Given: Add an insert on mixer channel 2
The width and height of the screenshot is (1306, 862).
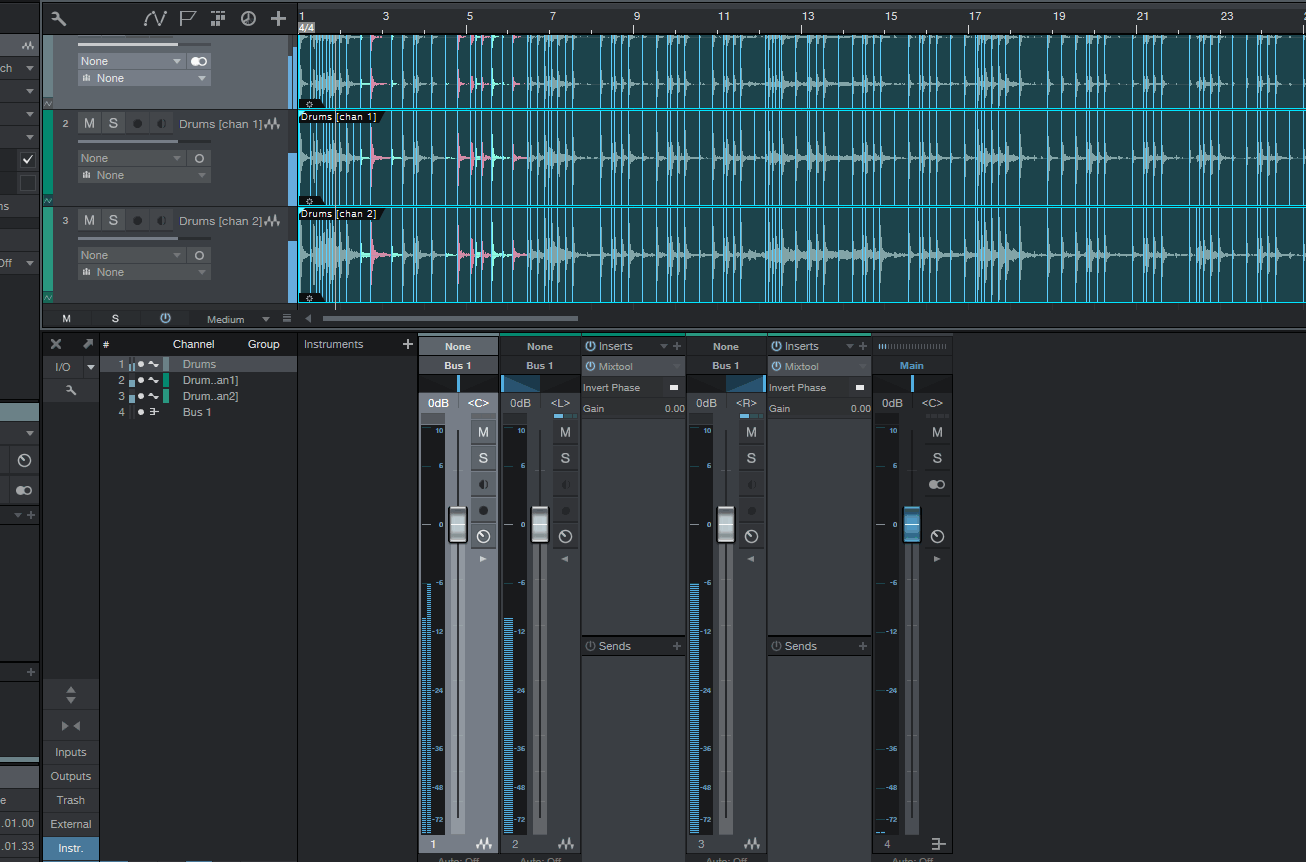Looking at the screenshot, I should [x=677, y=346].
